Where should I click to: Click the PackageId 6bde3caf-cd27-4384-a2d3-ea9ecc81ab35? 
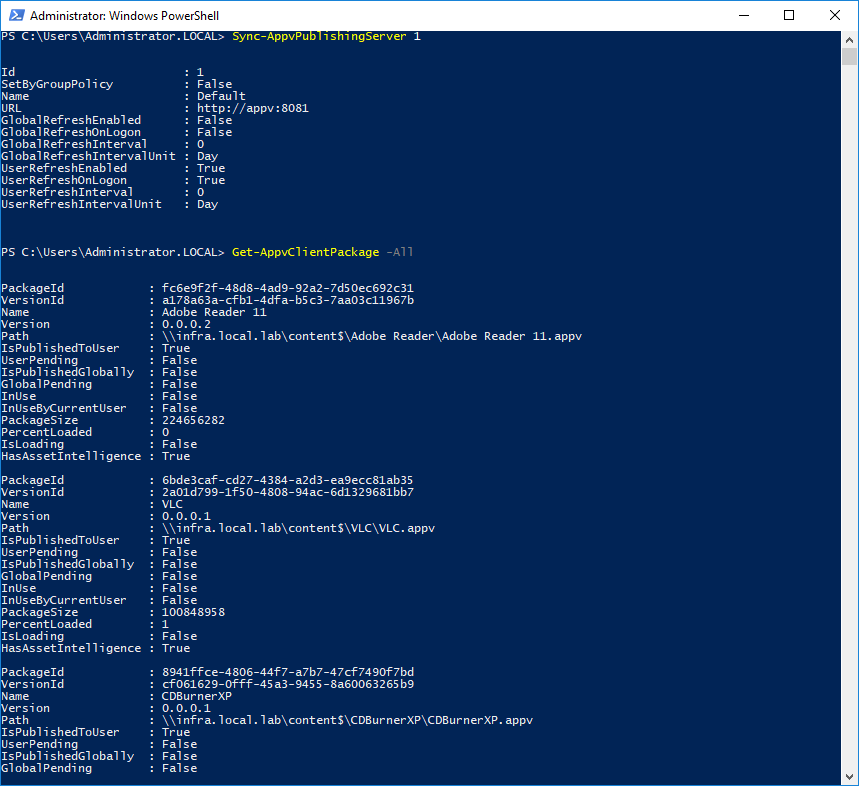click(288, 480)
